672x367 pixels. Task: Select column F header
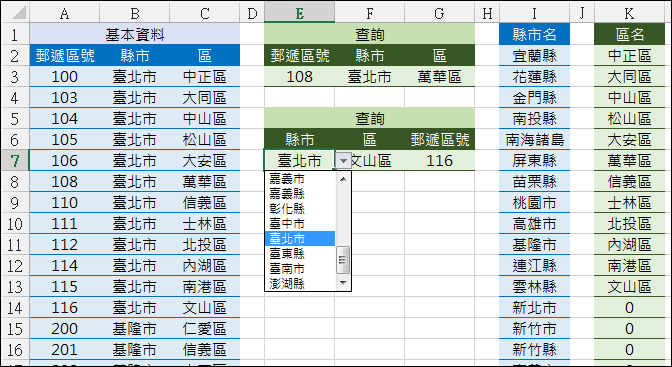pos(369,13)
